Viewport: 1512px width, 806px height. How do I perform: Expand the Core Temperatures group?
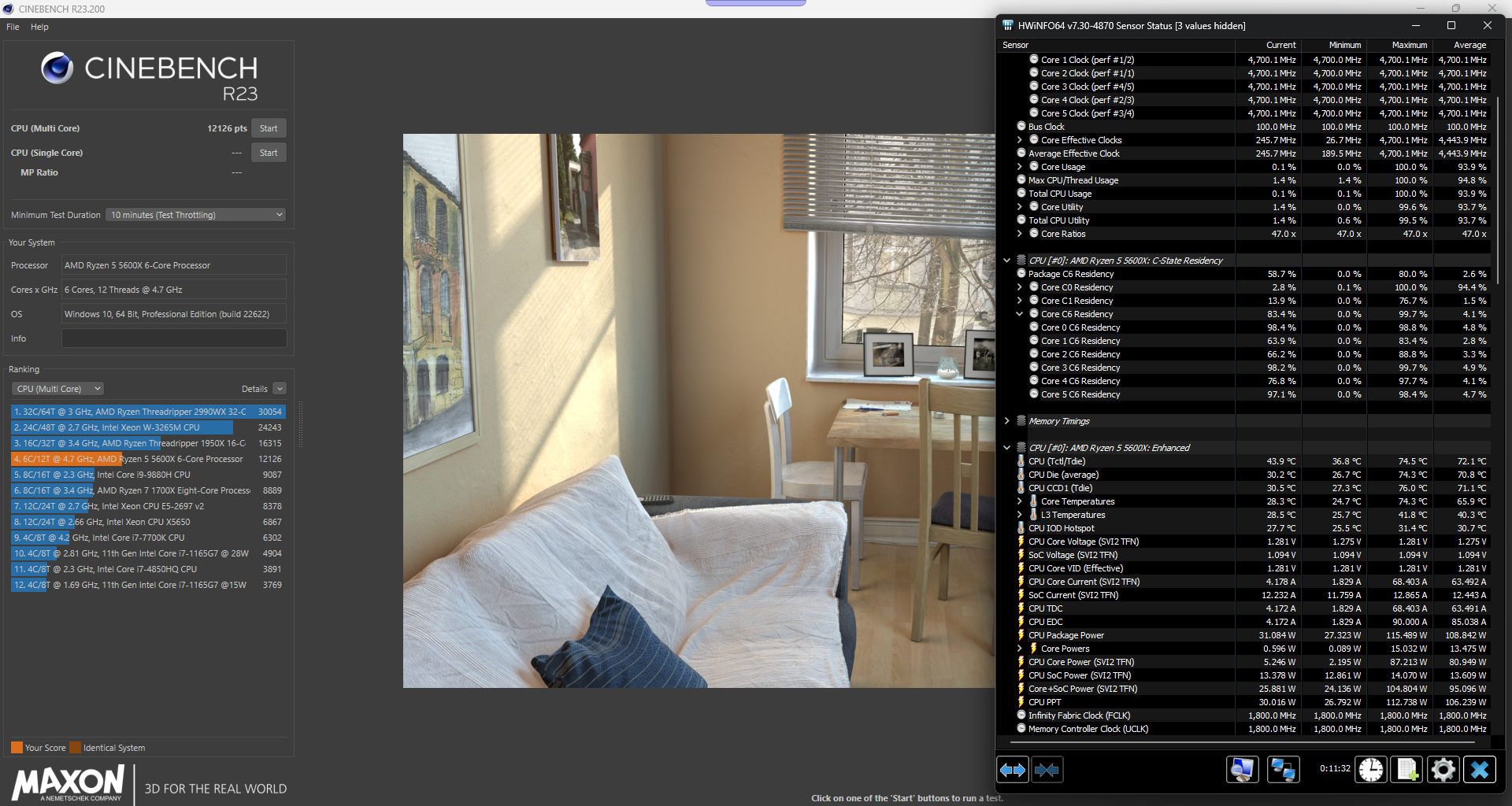coord(1020,501)
